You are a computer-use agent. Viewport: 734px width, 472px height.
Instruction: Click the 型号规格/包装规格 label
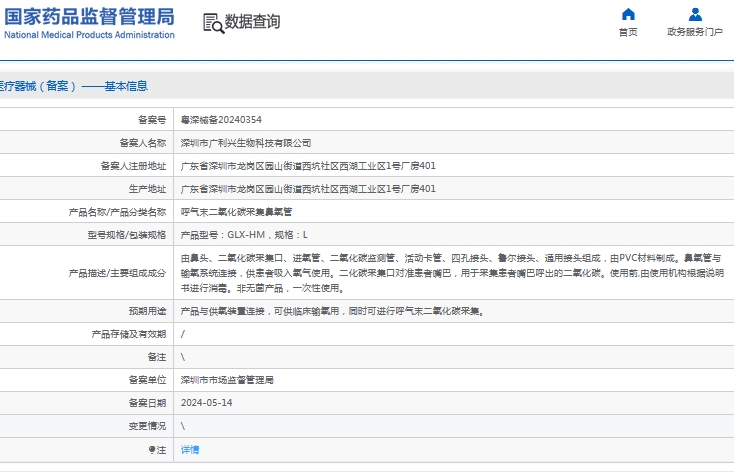tap(127, 235)
